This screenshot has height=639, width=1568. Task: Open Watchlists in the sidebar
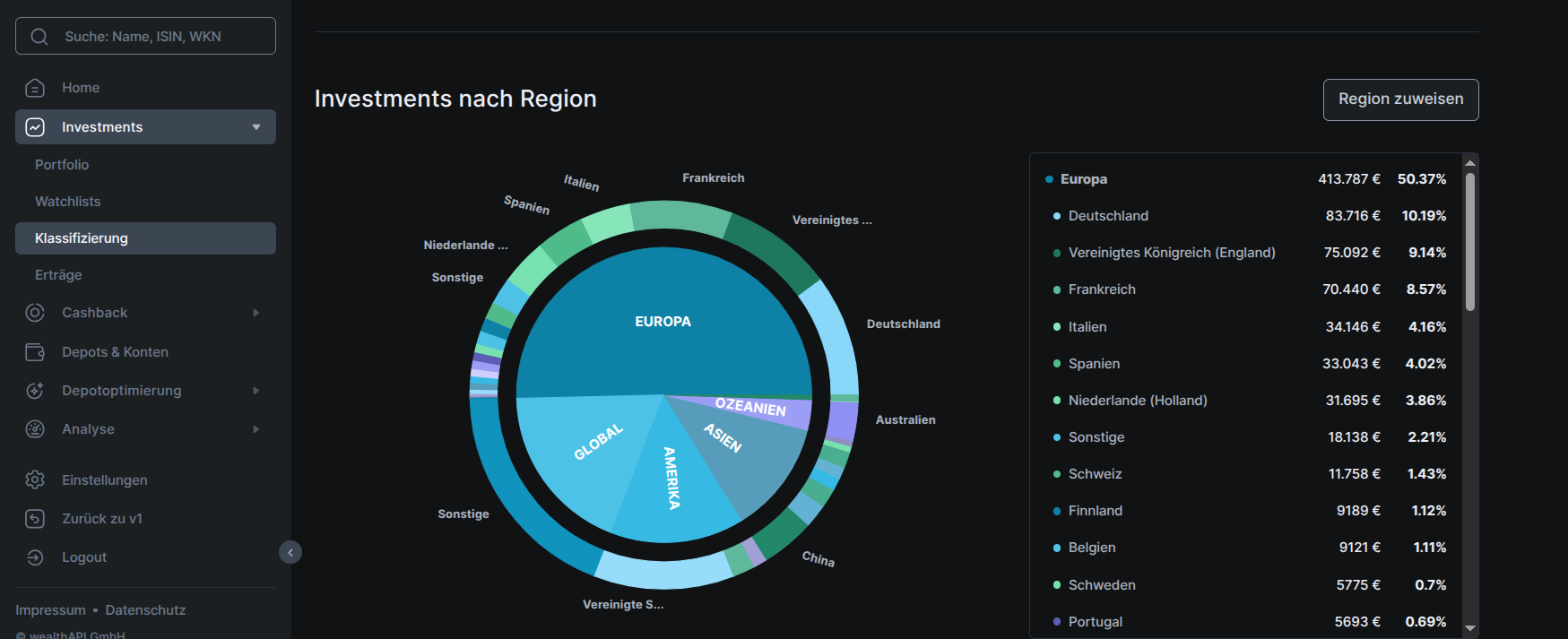click(67, 202)
